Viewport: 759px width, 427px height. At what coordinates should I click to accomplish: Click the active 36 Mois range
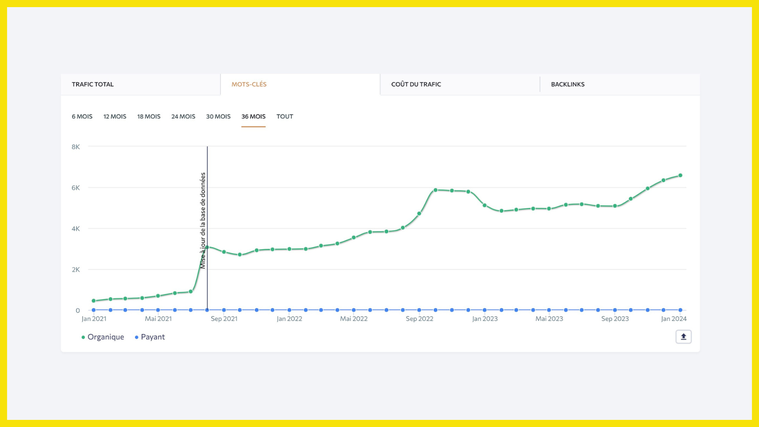pos(253,117)
